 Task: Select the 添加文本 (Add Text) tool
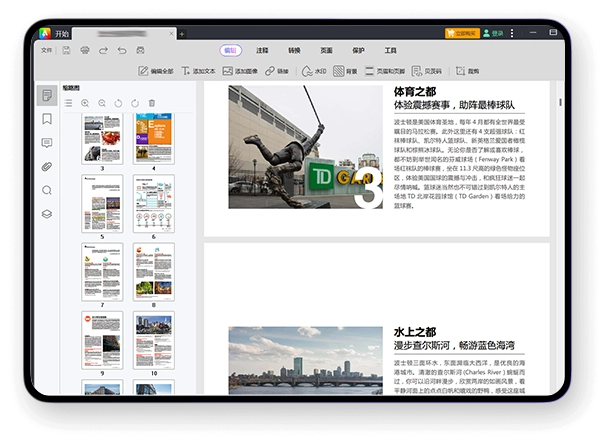[198, 71]
